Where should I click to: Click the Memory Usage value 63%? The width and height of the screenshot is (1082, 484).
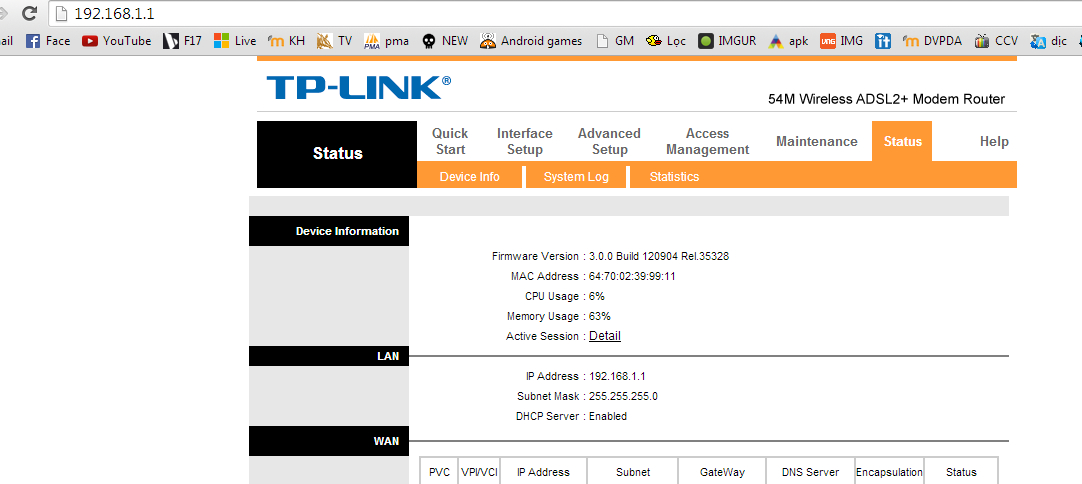tap(599, 316)
